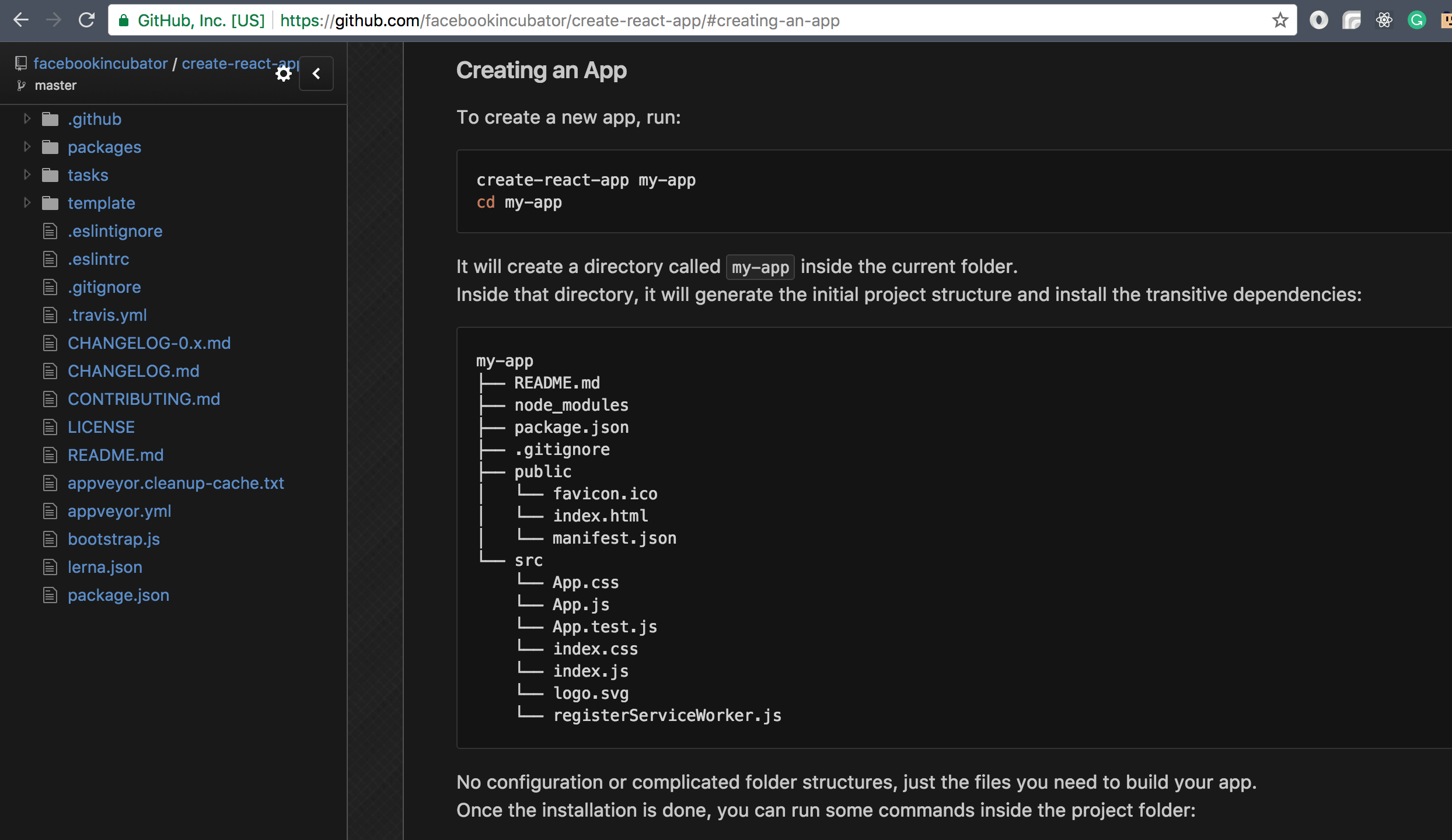Image resolution: width=1452 pixels, height=840 pixels.
Task: Click the file icon beside .eslintrc
Action: point(50,259)
